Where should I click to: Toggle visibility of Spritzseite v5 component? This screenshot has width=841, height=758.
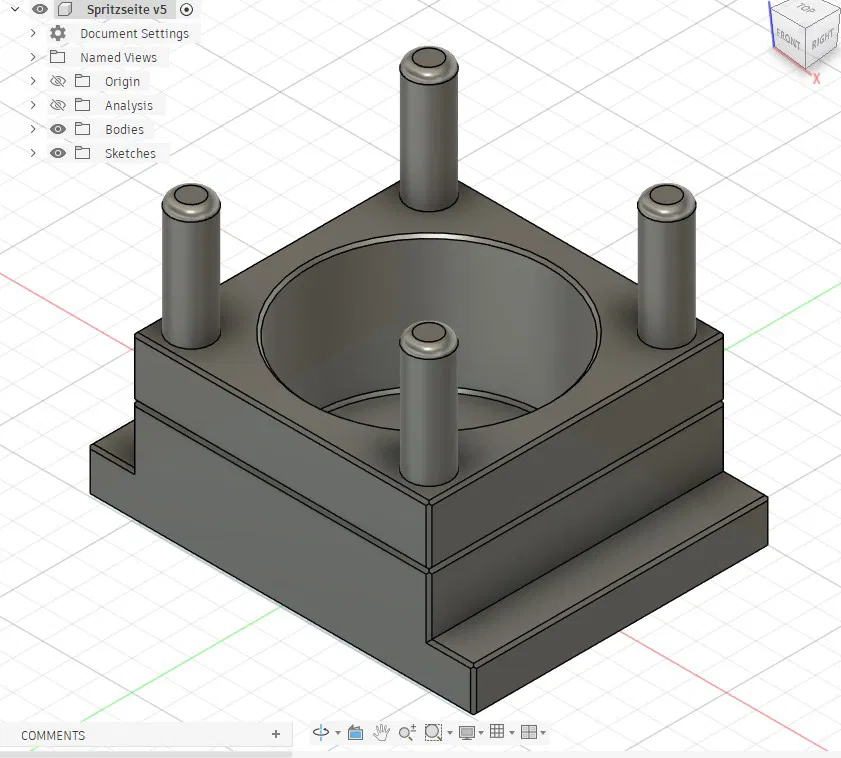click(40, 9)
